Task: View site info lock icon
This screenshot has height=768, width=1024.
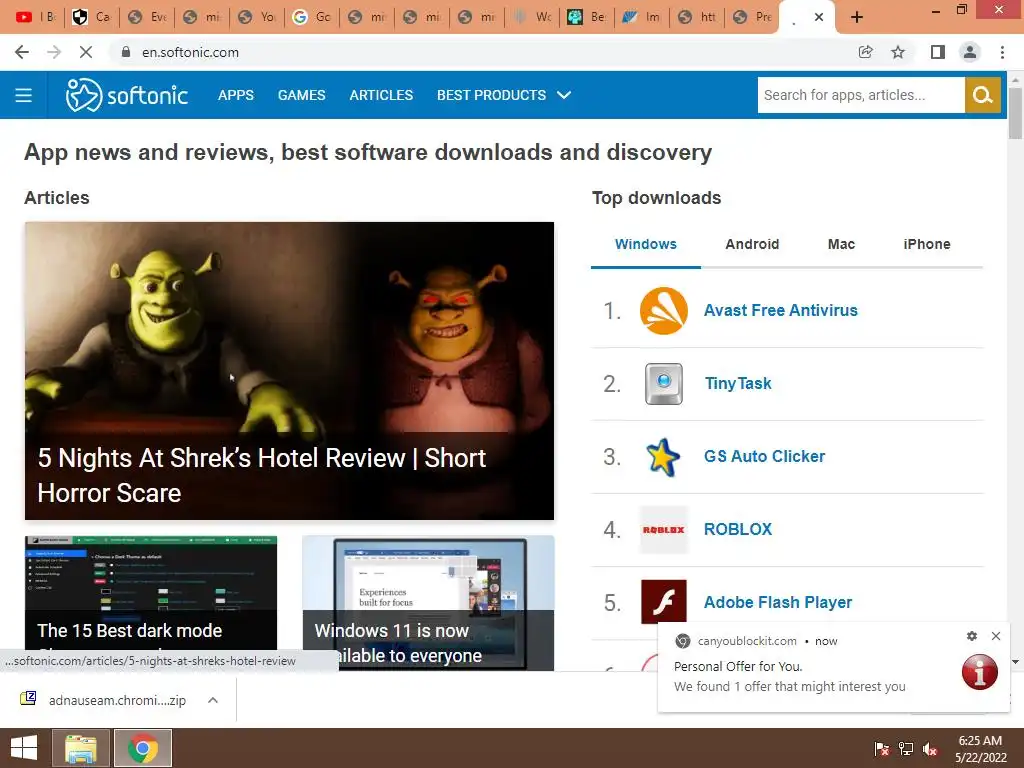Action: 126,52
